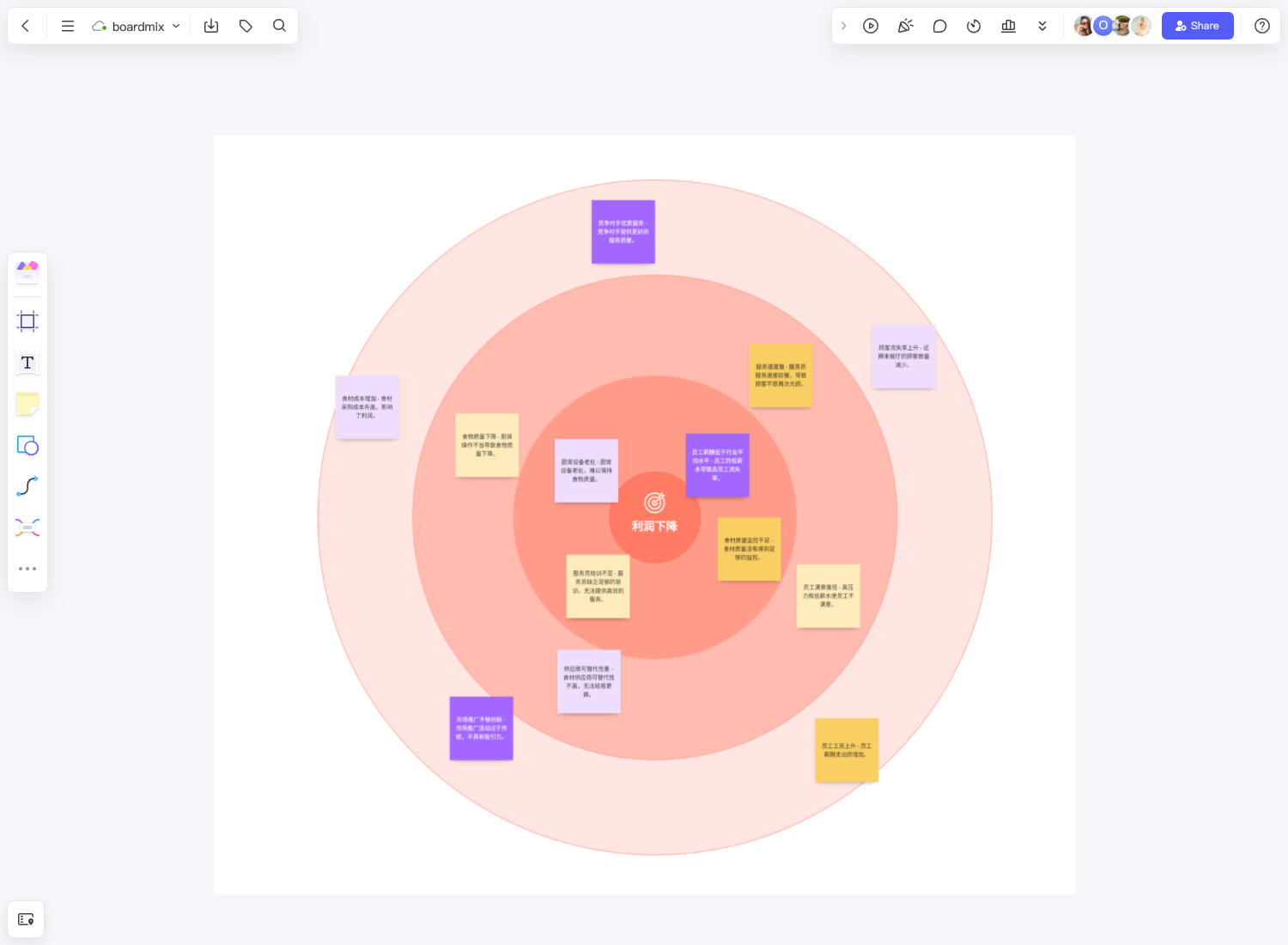Click the blue 'O' collaborator avatar
Image resolution: width=1288 pixels, height=945 pixels.
pyautogui.click(x=1103, y=26)
